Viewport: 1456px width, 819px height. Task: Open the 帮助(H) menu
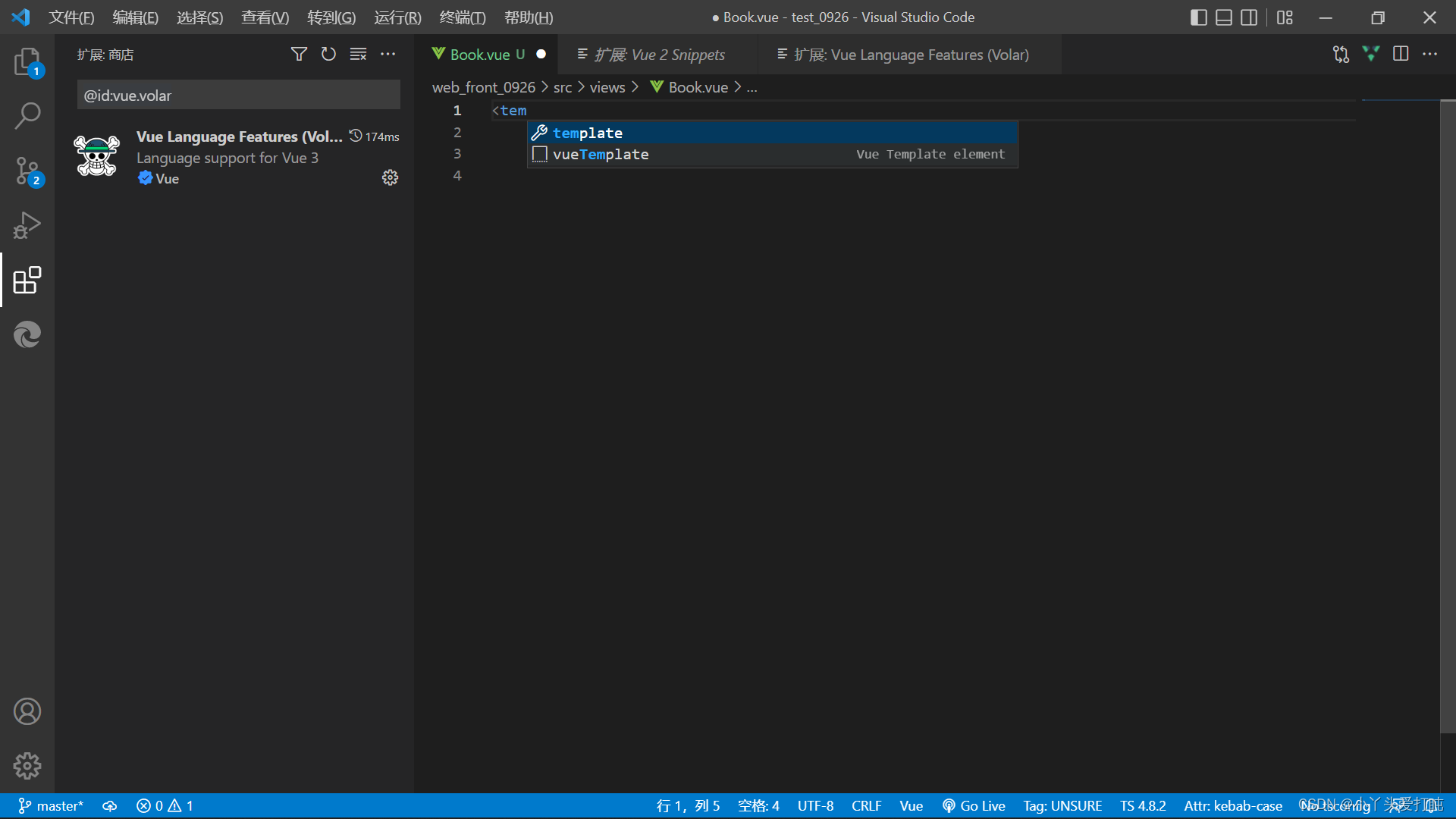pyautogui.click(x=529, y=17)
